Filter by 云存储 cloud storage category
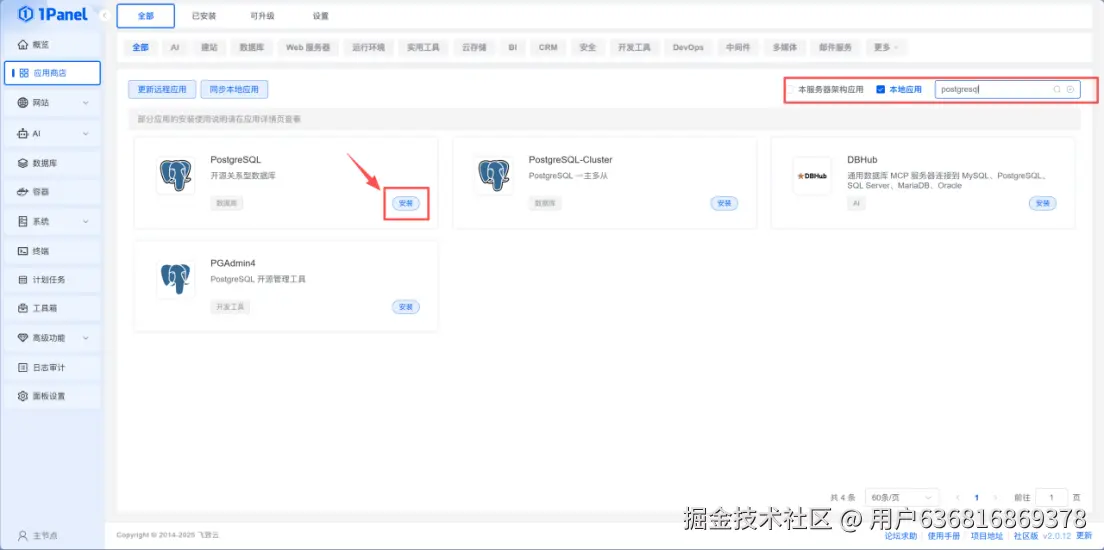Image resolution: width=1104 pixels, height=550 pixels. [x=474, y=47]
